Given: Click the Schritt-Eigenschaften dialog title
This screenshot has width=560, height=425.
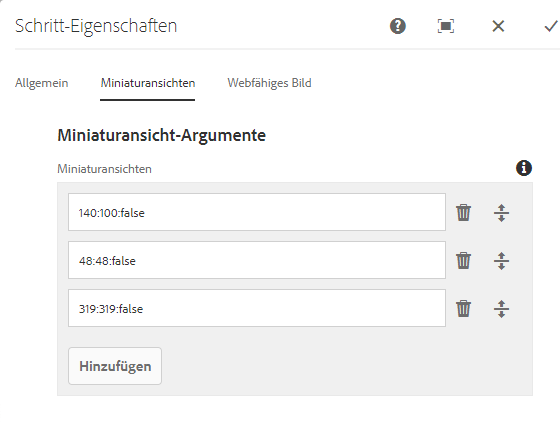Looking at the screenshot, I should [x=96, y=26].
